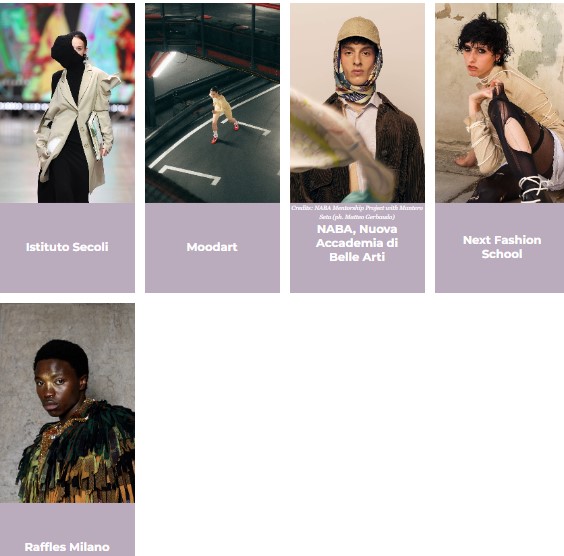
Task: Click the curly black hair of Next Fashion model
Action: coord(485,37)
